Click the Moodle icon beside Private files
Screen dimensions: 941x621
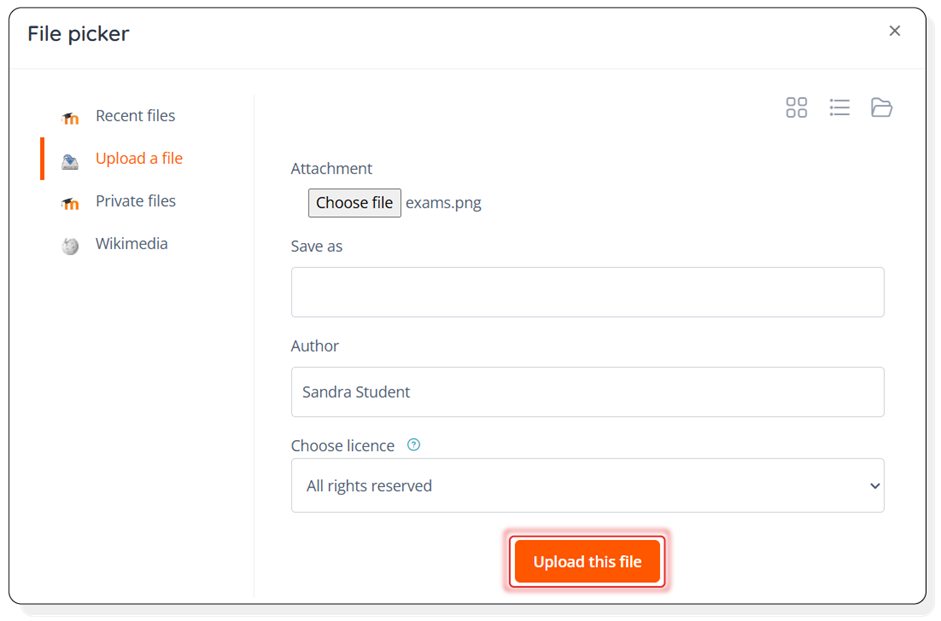pyautogui.click(x=69, y=201)
